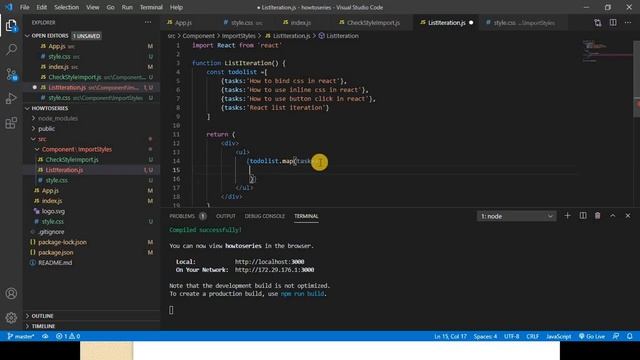Screen dimensions: 640x360
Task: Switch to the Debug Console tab
Action: [264, 216]
